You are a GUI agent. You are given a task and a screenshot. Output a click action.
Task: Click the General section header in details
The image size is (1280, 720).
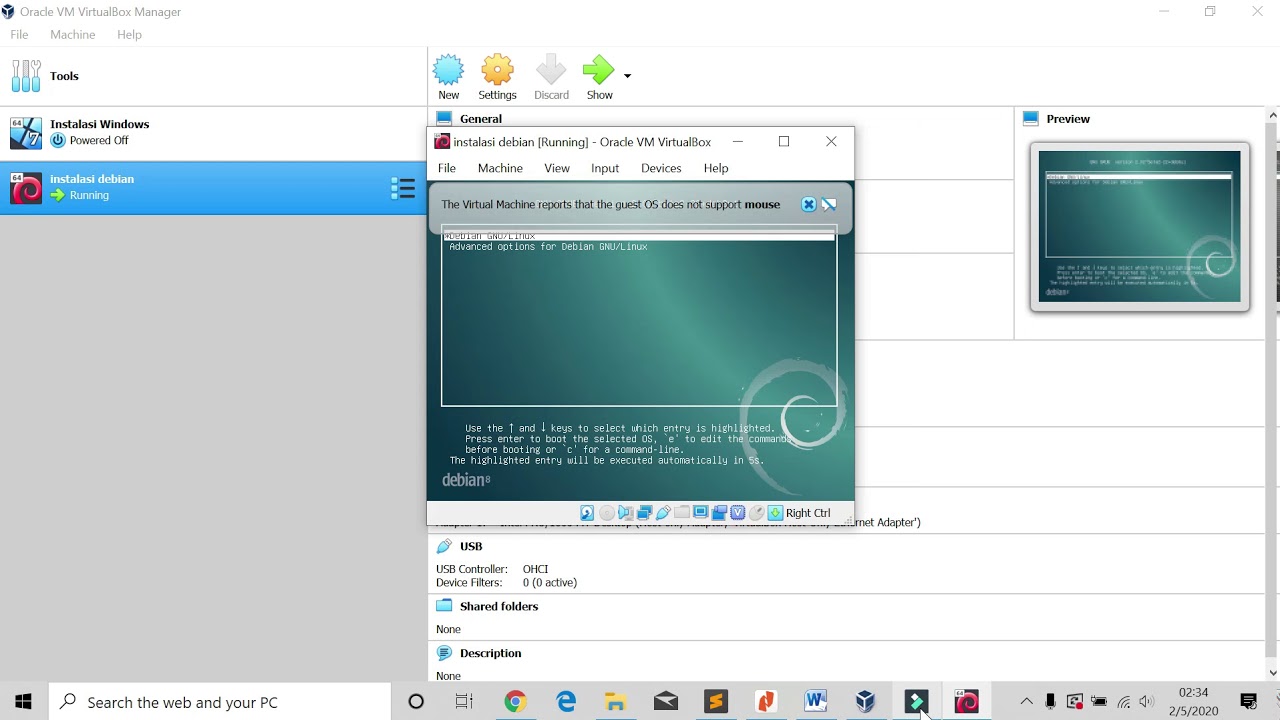[481, 118]
